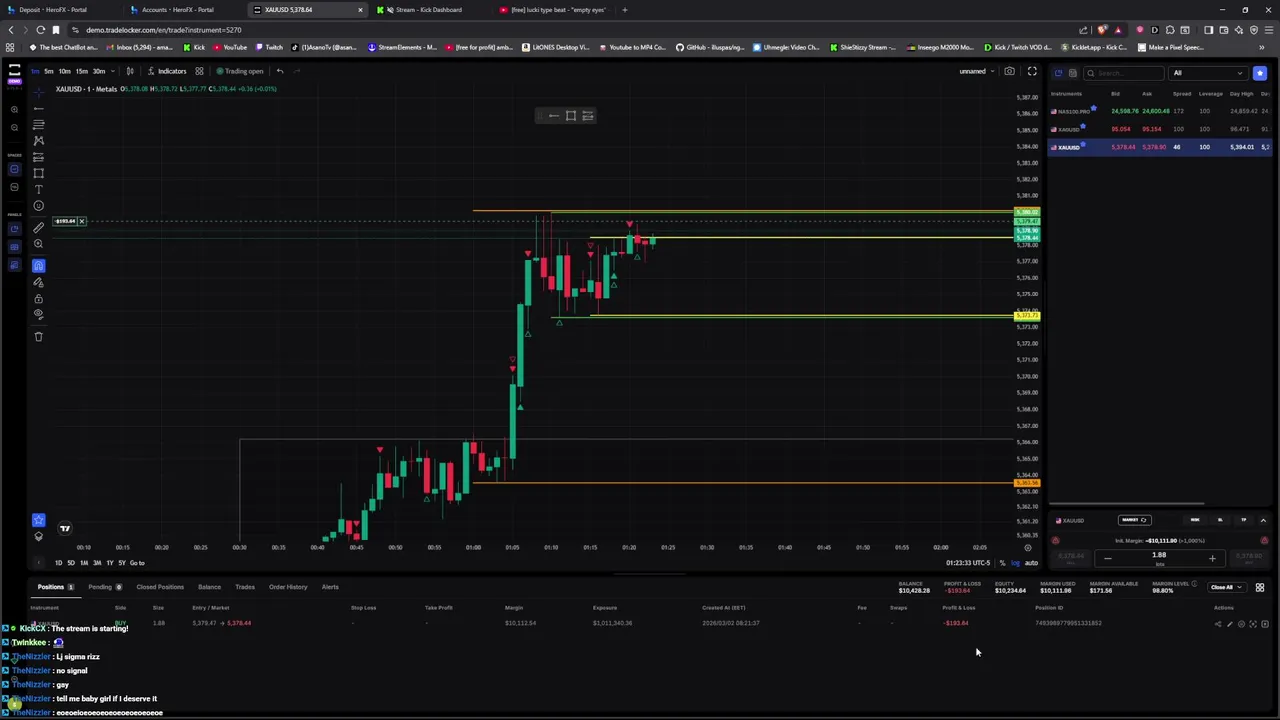
Task: Open candlestick chart style selector
Action: tap(130, 71)
